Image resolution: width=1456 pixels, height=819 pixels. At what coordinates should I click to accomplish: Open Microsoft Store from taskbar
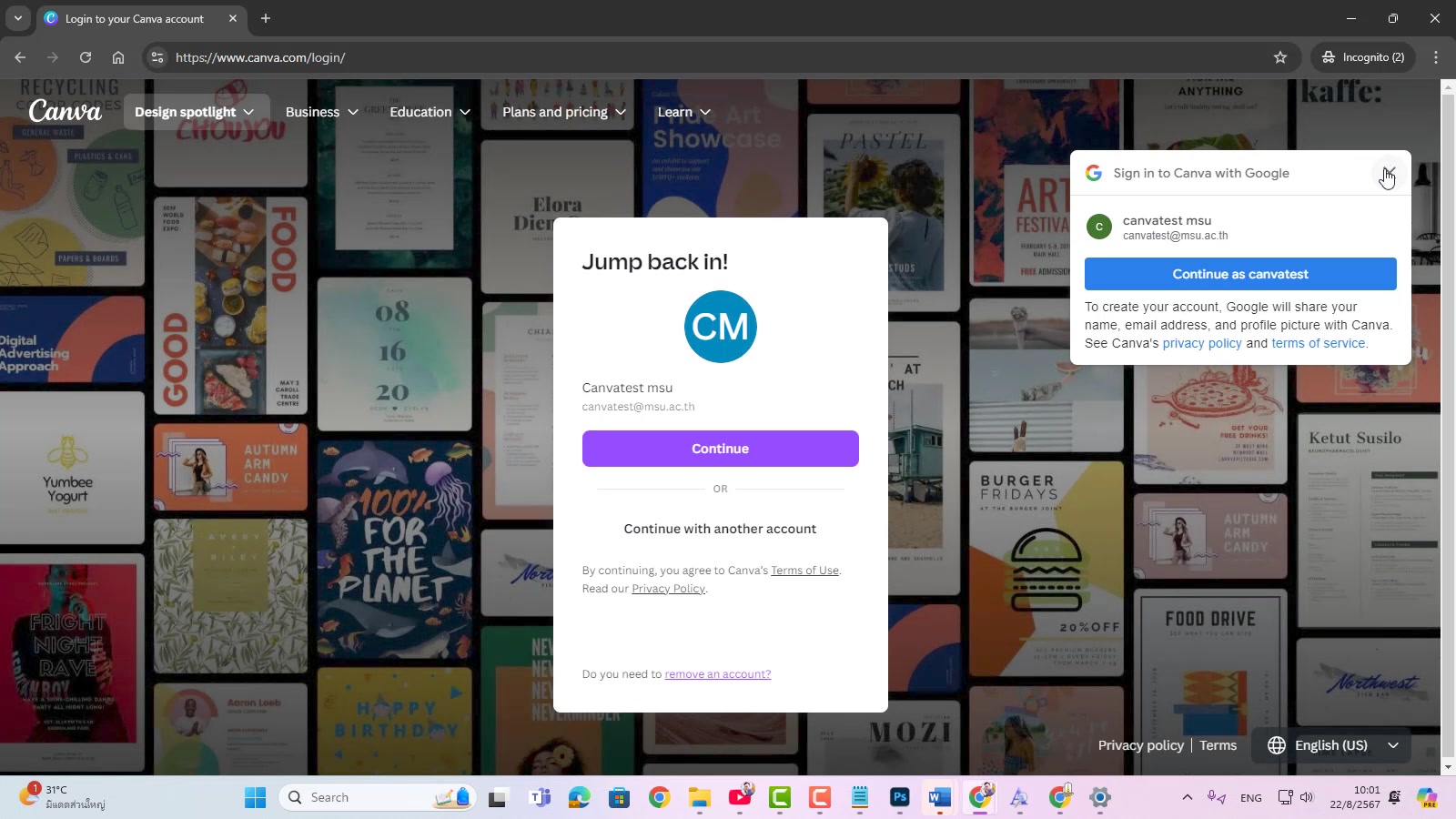[x=620, y=798]
